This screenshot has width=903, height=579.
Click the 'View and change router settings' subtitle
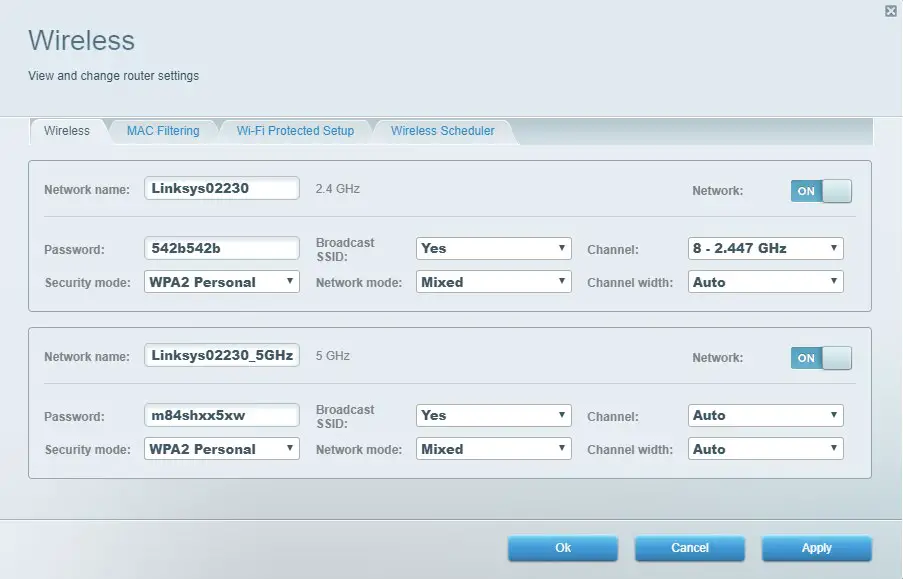click(x=113, y=76)
